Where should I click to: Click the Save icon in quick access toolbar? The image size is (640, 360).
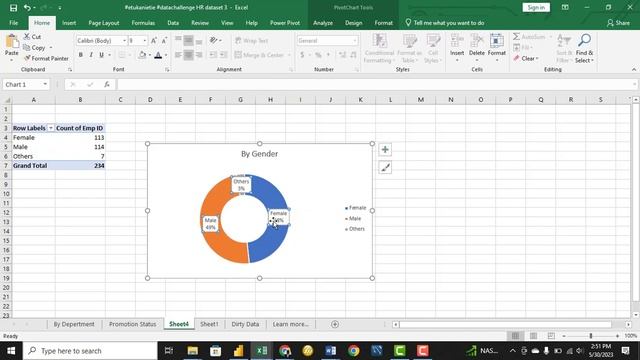(13, 7)
